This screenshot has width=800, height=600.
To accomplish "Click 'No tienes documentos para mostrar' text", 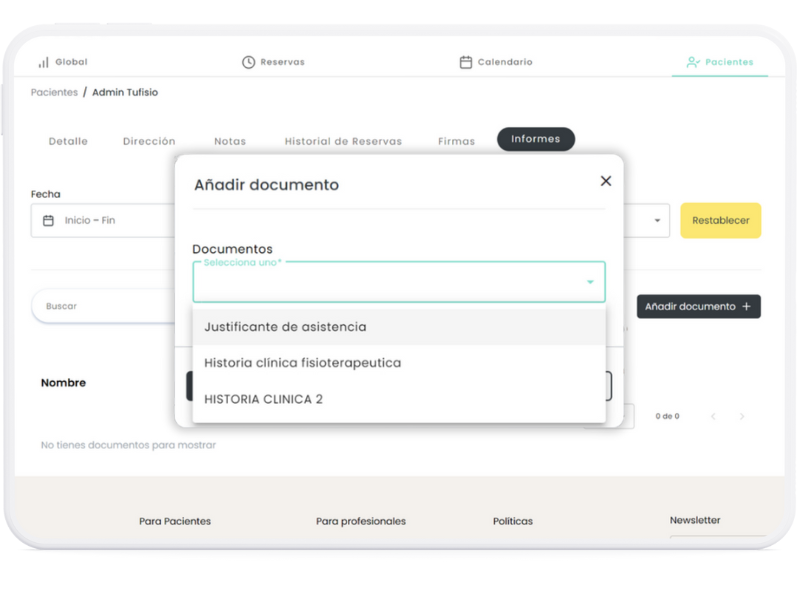I will coord(128,445).
